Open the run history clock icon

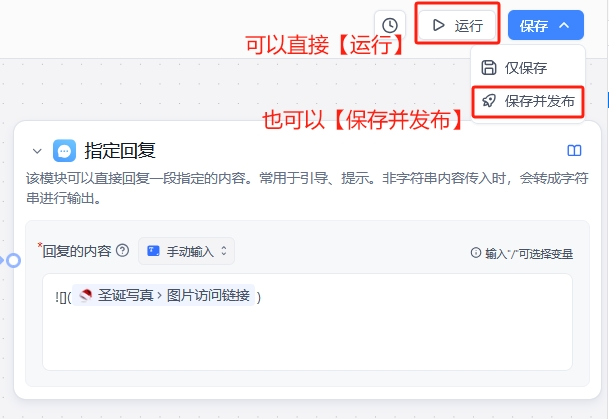coord(390,26)
